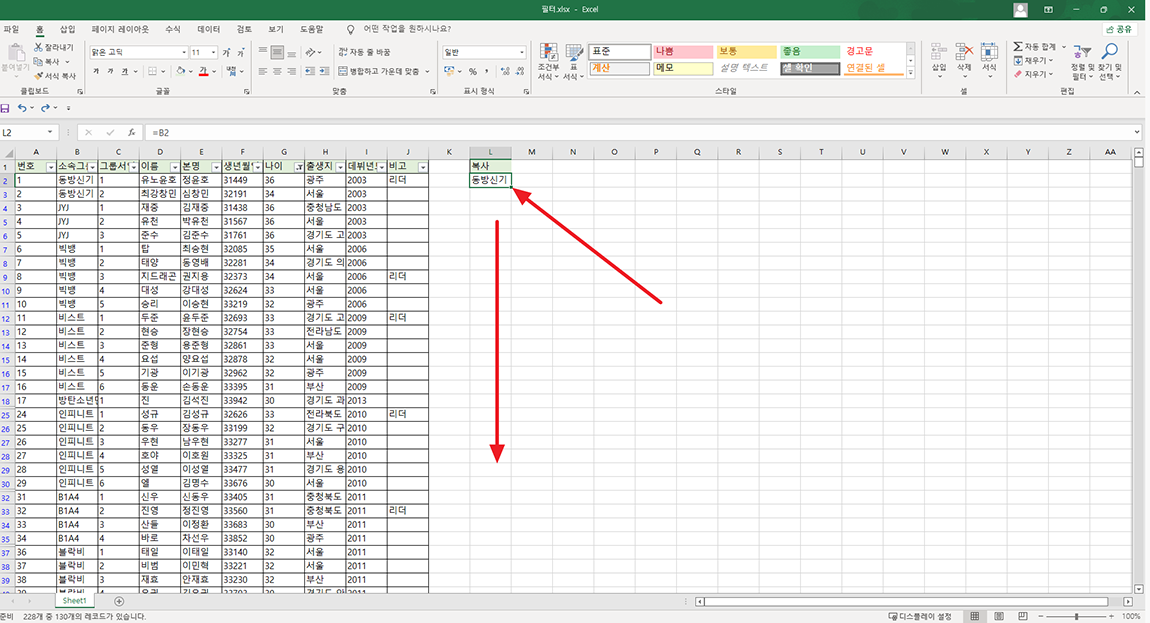The width and height of the screenshot is (1150, 623).
Task: Toggle align right
Action: click(291, 71)
